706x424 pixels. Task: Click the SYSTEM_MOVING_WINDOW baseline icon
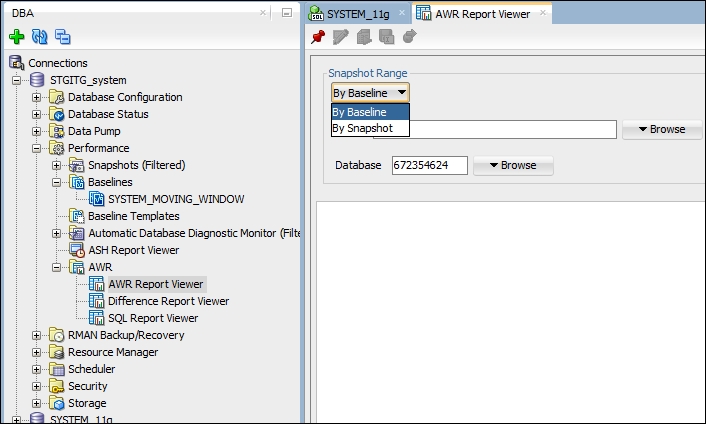(x=96, y=199)
